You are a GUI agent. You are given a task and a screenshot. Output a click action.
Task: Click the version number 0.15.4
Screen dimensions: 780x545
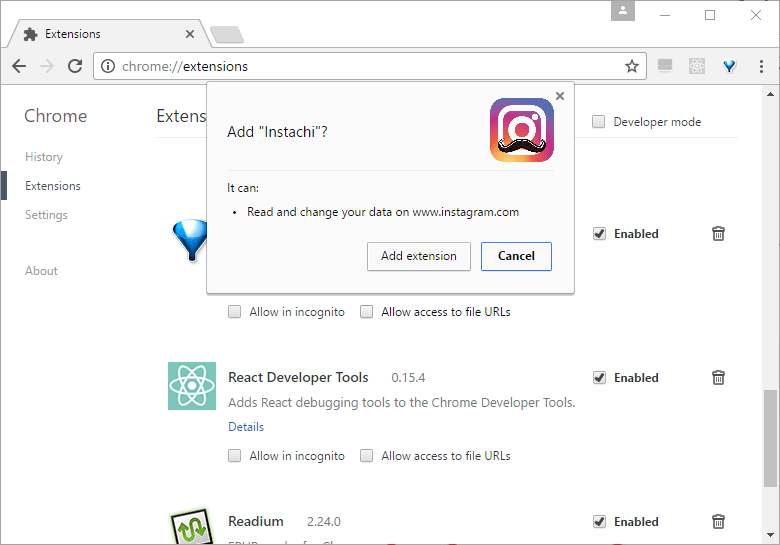point(408,378)
